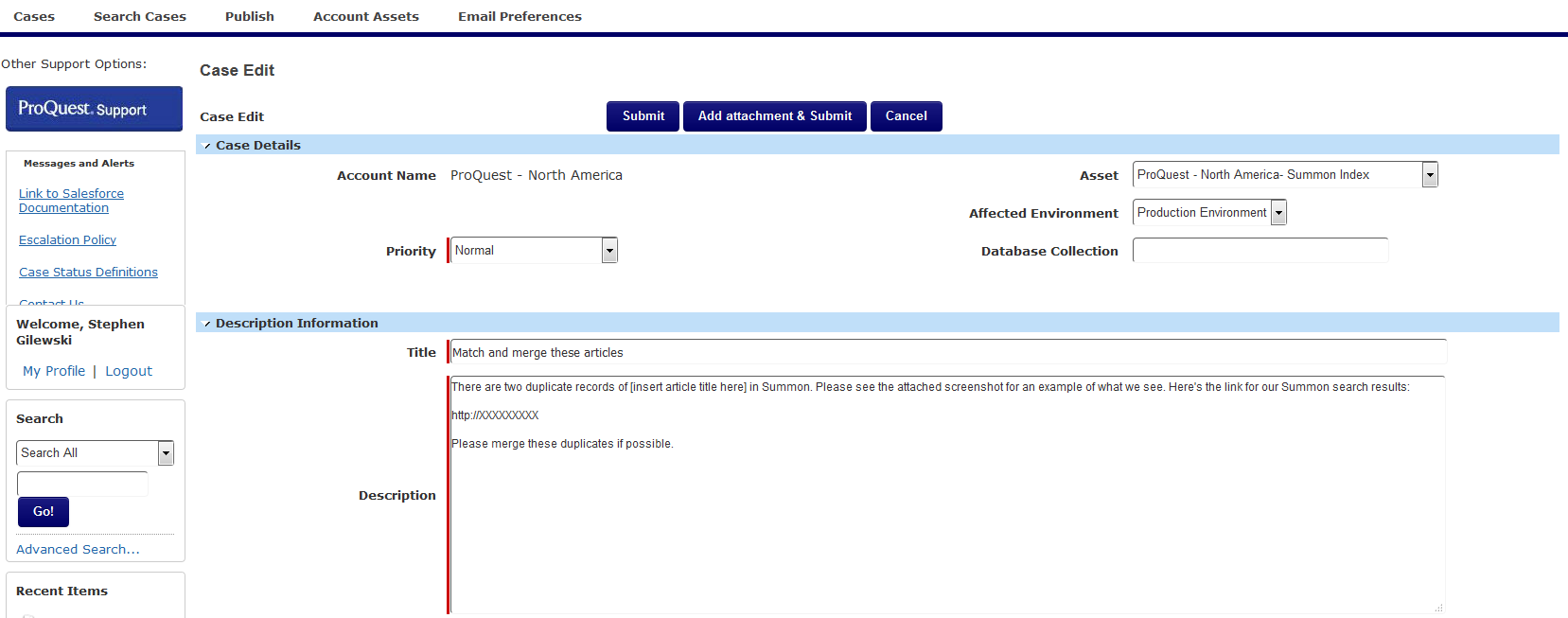Click the sidebar search text box
The width and height of the screenshot is (1568, 618).
[82, 484]
